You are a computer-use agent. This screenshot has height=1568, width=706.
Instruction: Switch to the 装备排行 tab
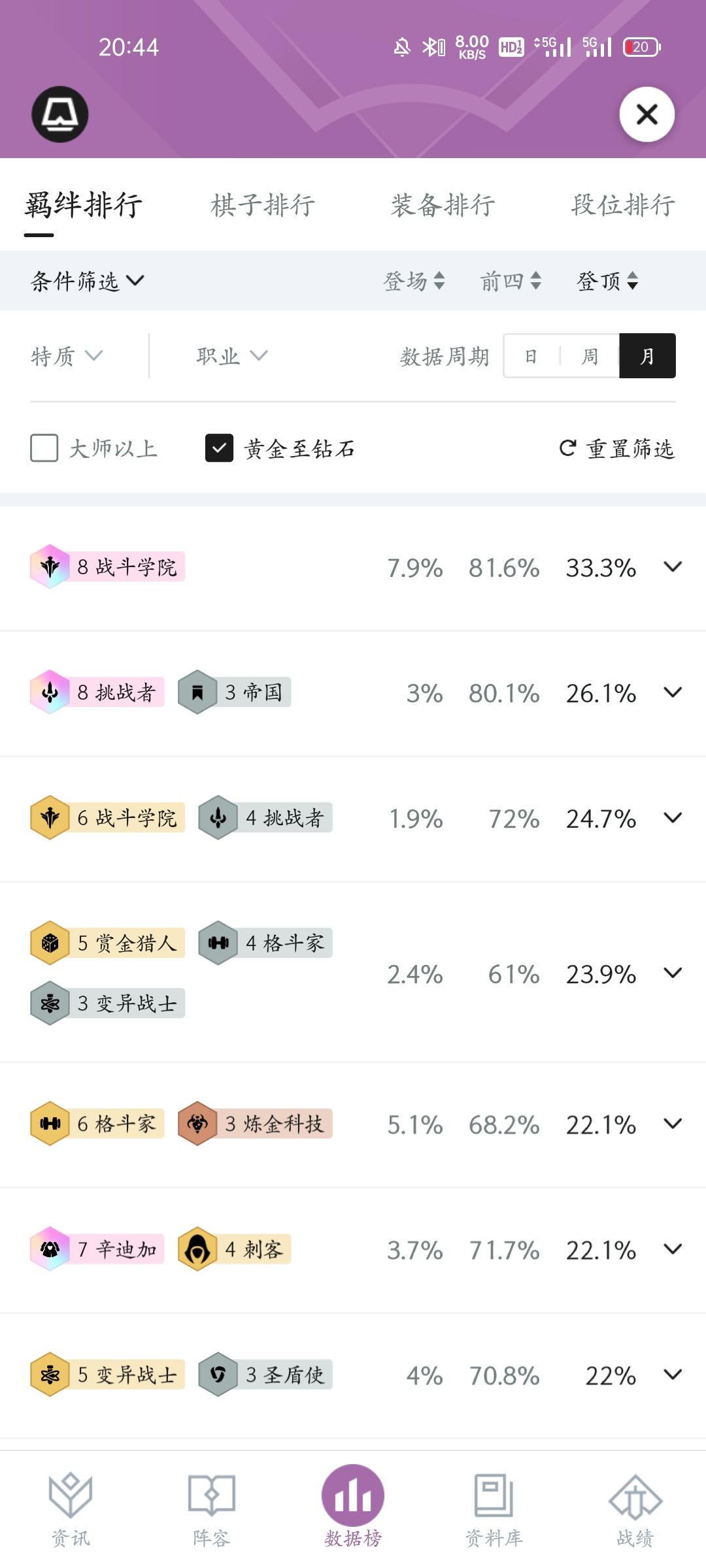tap(443, 205)
